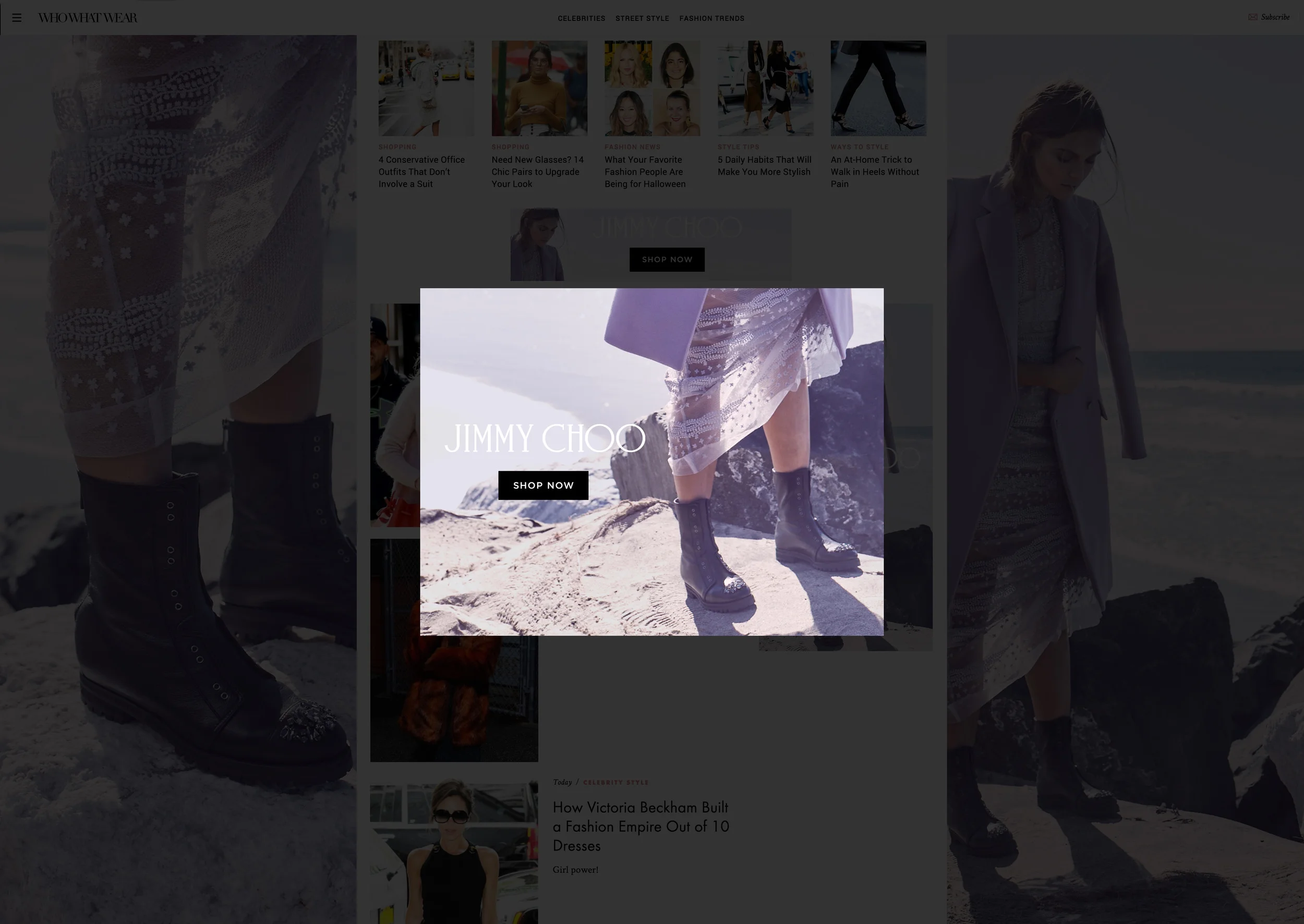Open 'An At-Home Trick to Walk in Heels'
Image resolution: width=1304 pixels, height=924 pixels.
pyautogui.click(x=875, y=172)
